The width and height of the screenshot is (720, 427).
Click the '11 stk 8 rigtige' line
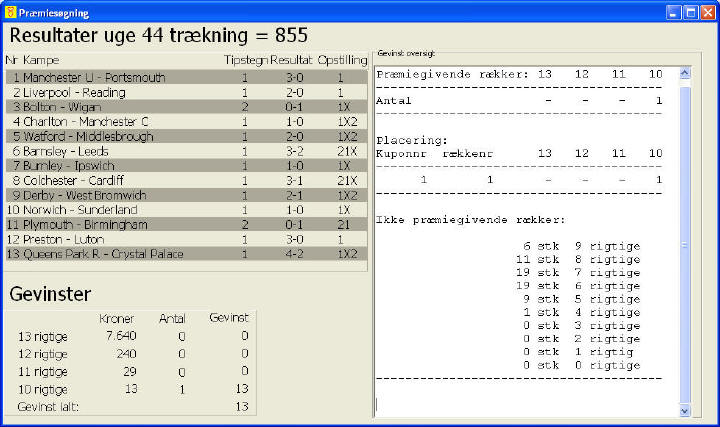(x=578, y=259)
